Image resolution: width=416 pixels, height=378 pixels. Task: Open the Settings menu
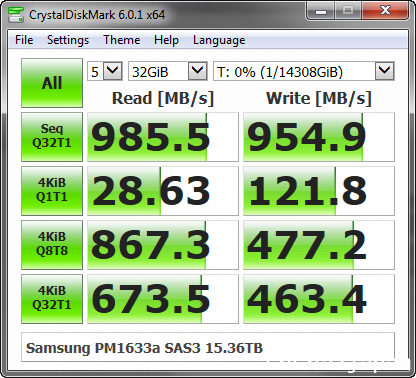tap(68, 40)
